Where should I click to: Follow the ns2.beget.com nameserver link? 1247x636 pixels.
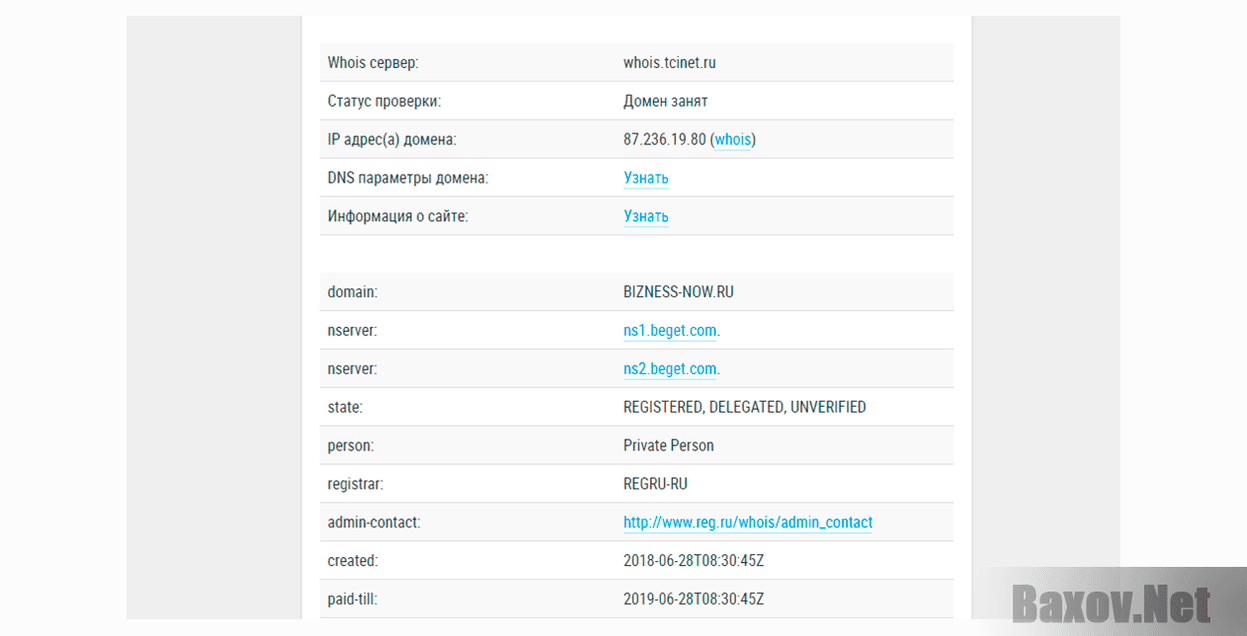click(x=670, y=369)
